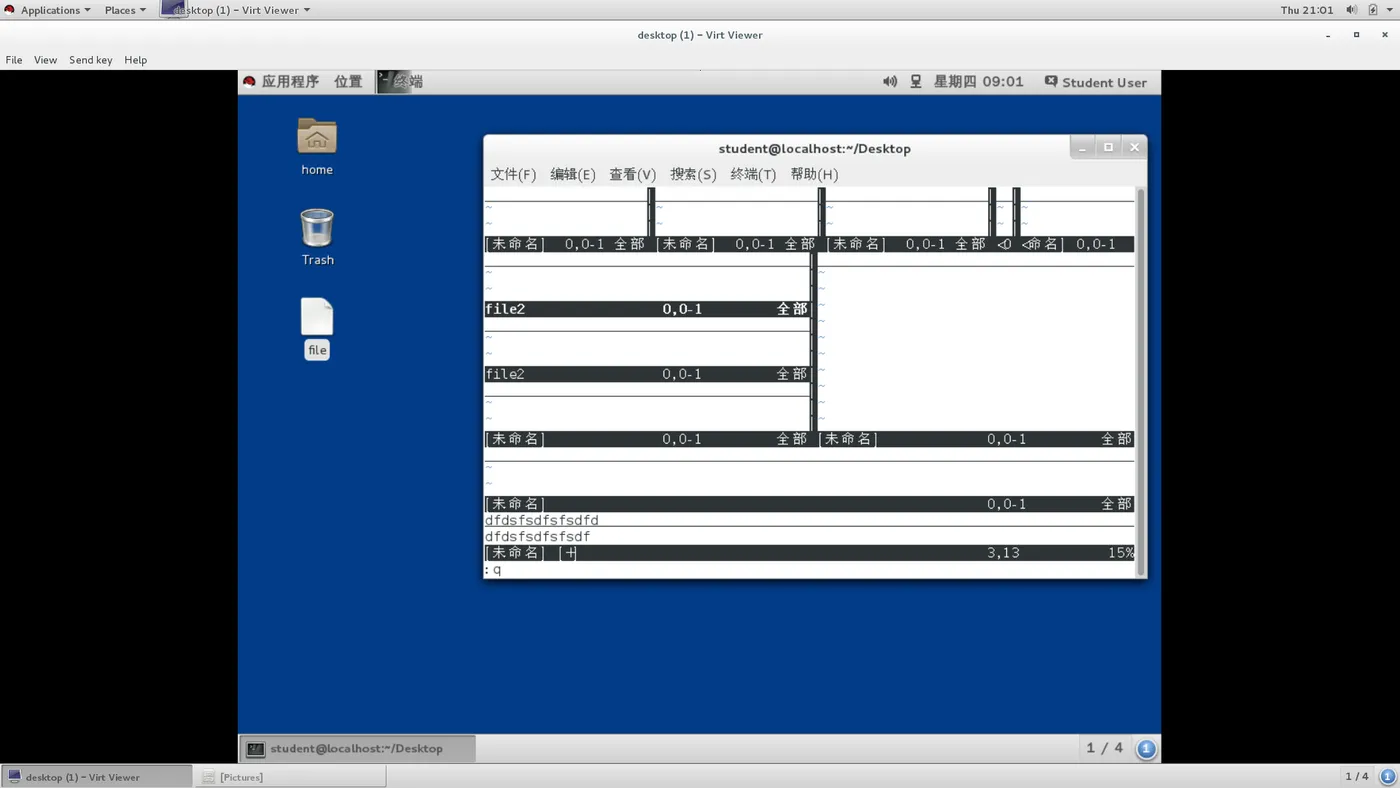Click the guest panel volume speaker icon

pyautogui.click(x=890, y=82)
